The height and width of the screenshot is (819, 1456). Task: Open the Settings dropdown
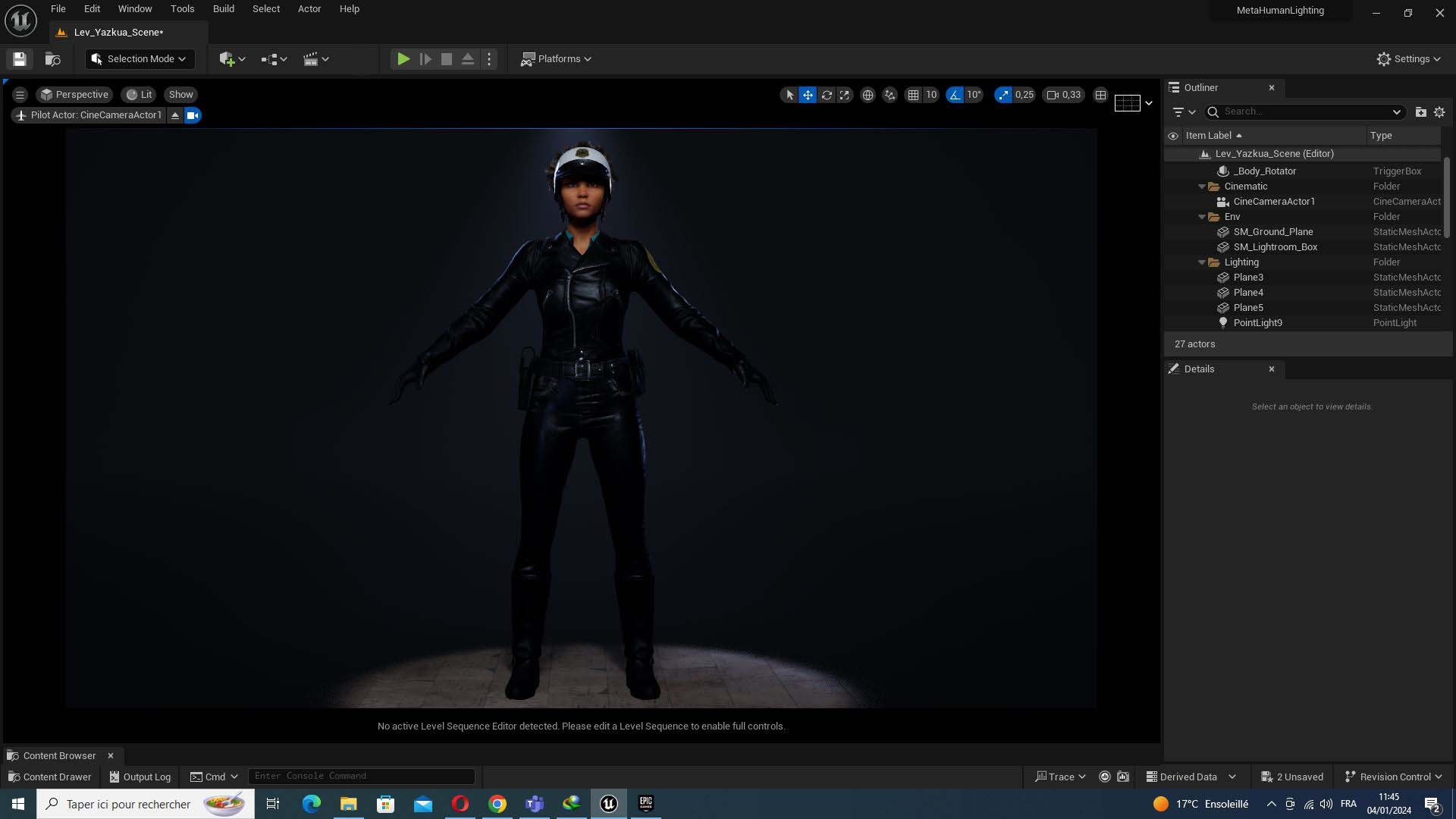(1408, 59)
